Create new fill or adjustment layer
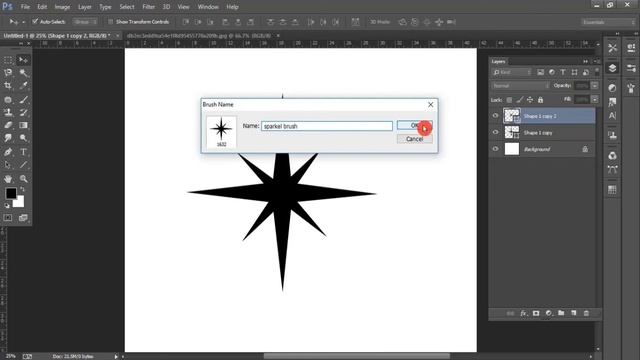 click(549, 313)
